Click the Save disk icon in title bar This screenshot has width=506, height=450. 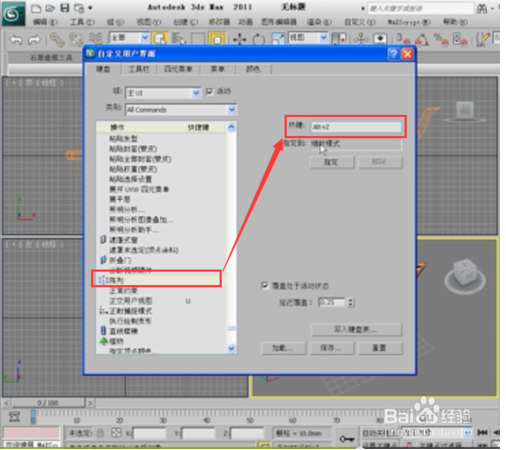[x=65, y=8]
